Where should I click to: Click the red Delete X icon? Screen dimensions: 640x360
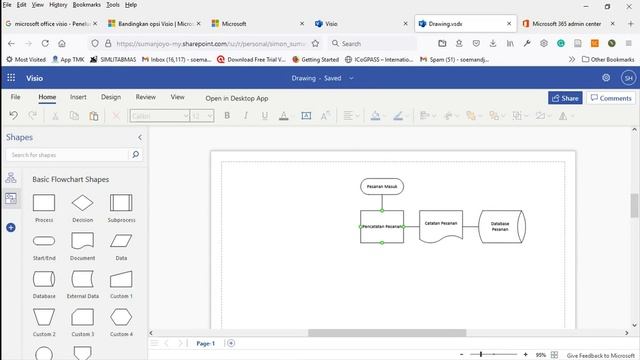[x=116, y=116]
